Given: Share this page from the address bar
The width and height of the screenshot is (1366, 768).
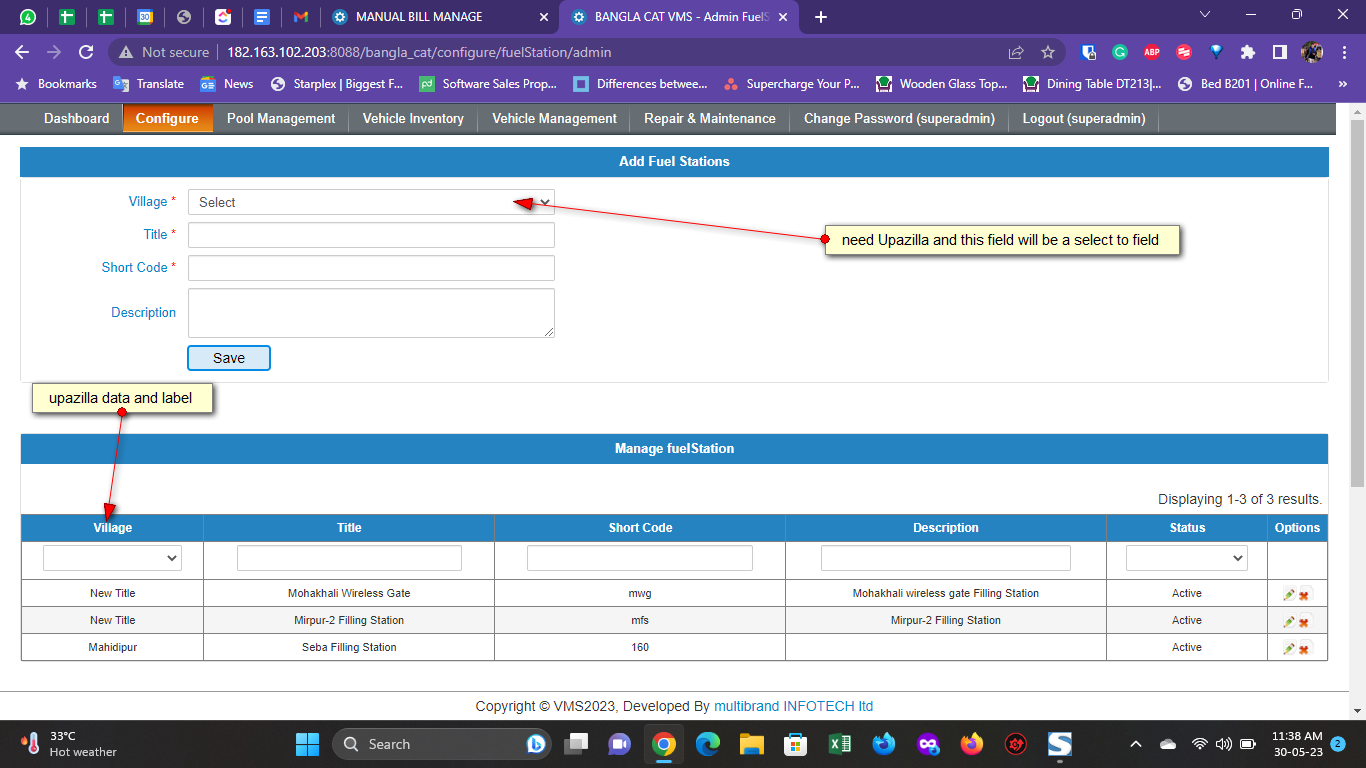Looking at the screenshot, I should (1016, 52).
